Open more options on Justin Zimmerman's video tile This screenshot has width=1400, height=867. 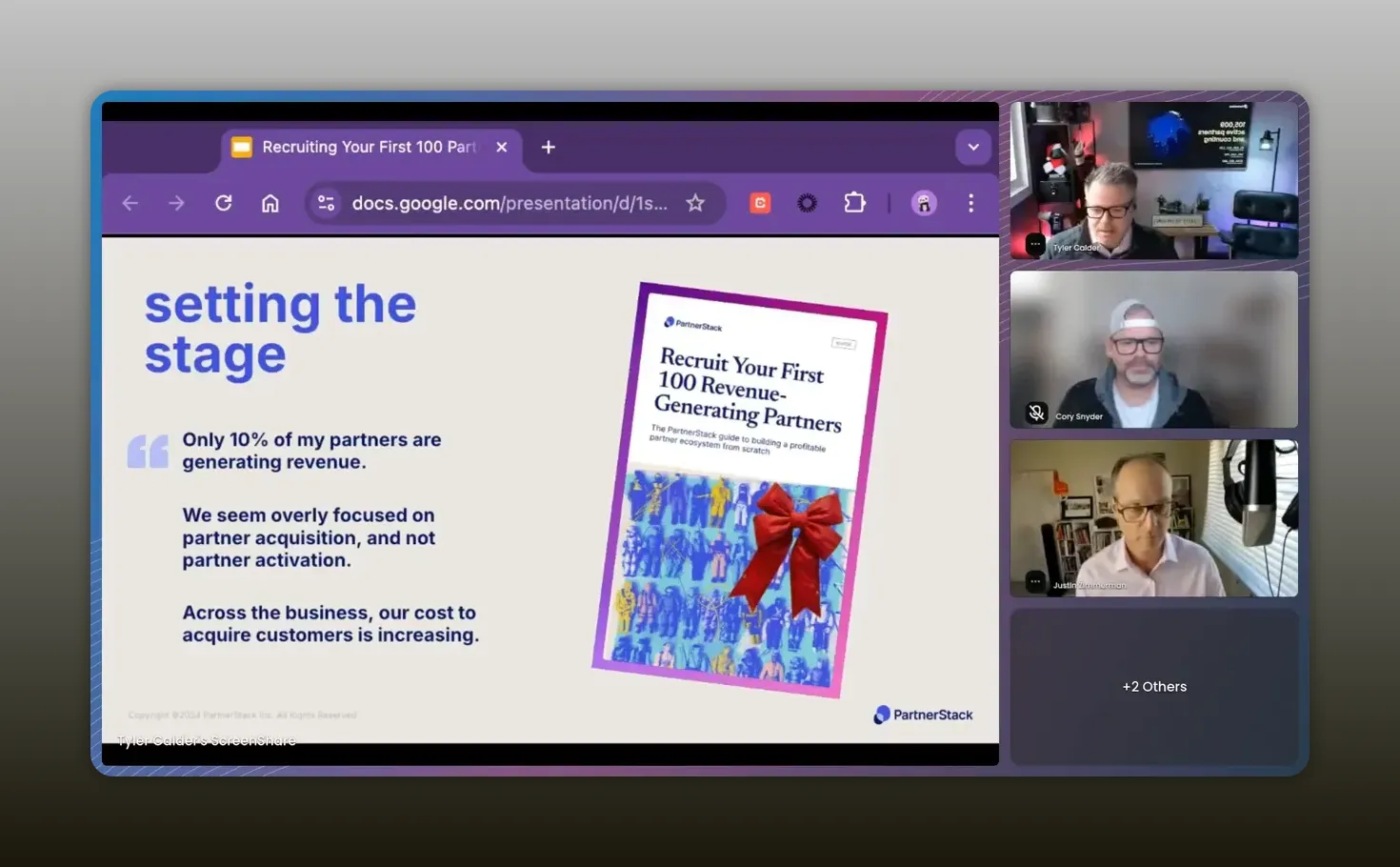(1035, 581)
